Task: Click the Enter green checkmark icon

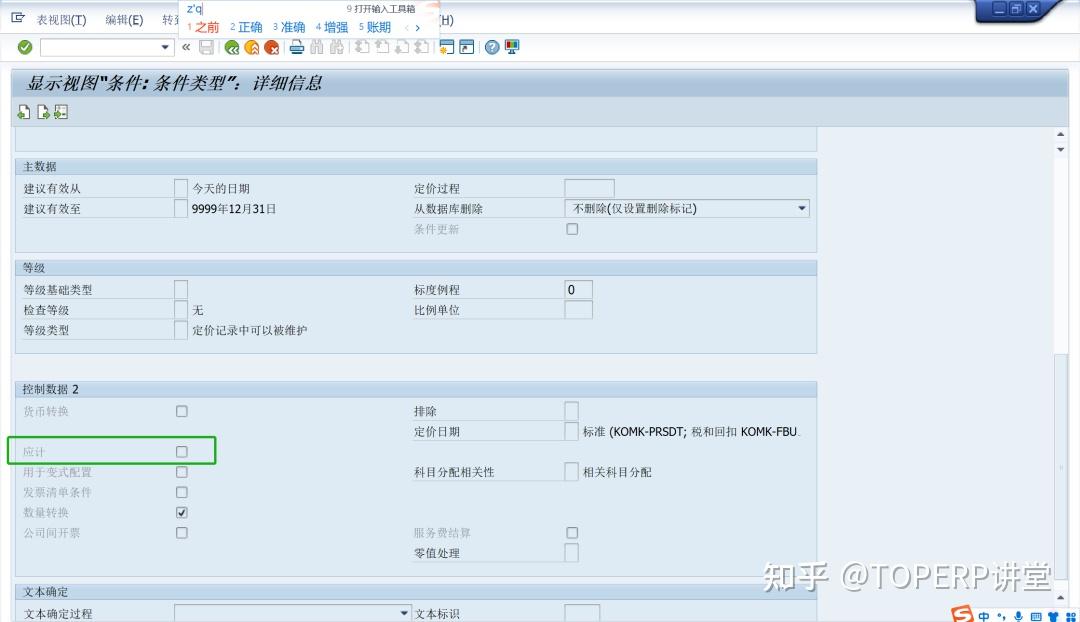Action: [x=25, y=46]
